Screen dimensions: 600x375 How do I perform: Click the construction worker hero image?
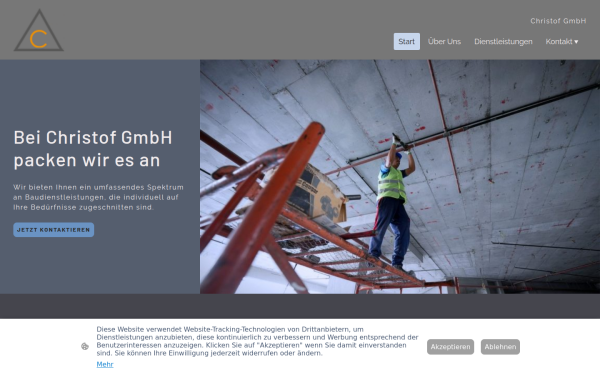400,177
